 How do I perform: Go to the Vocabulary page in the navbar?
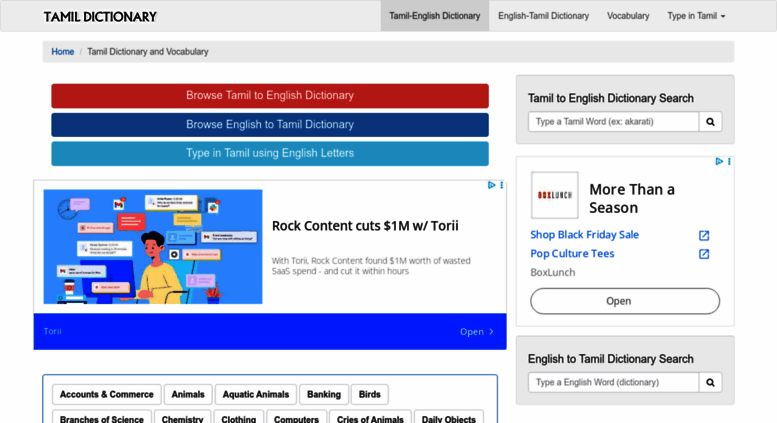pos(628,16)
